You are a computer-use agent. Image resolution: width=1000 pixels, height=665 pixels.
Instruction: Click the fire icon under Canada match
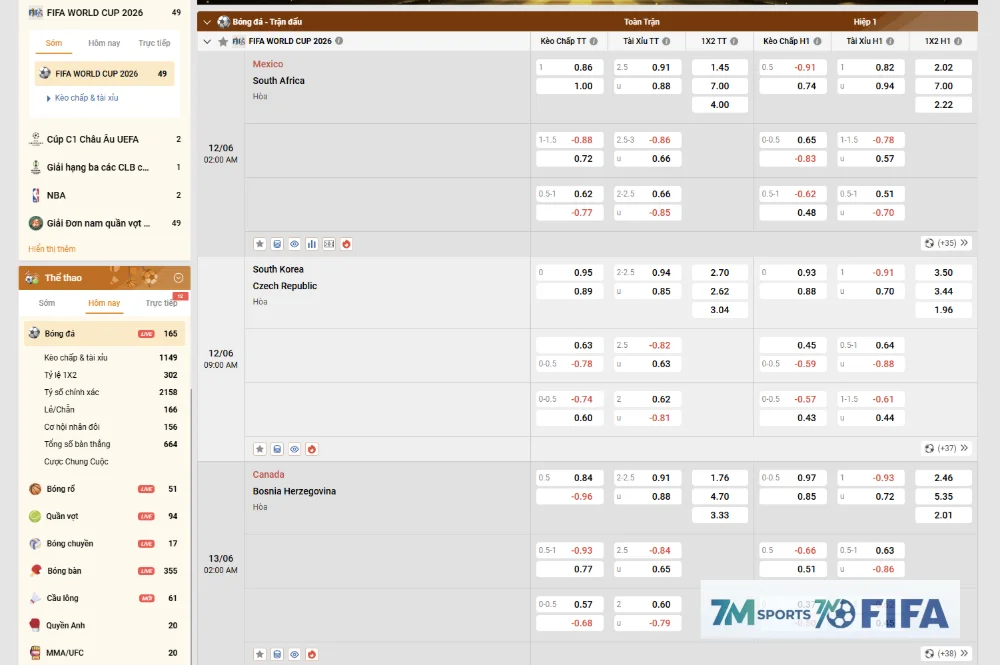(311, 654)
